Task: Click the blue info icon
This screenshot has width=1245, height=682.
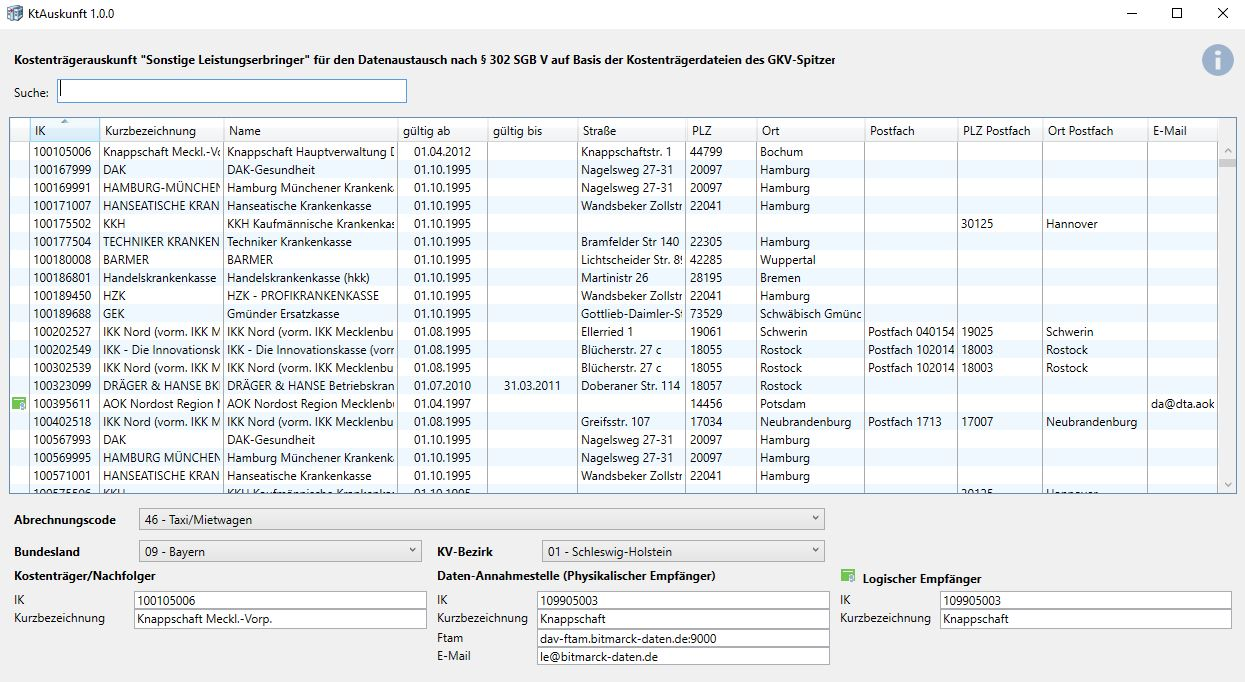Action: pos(1217,60)
